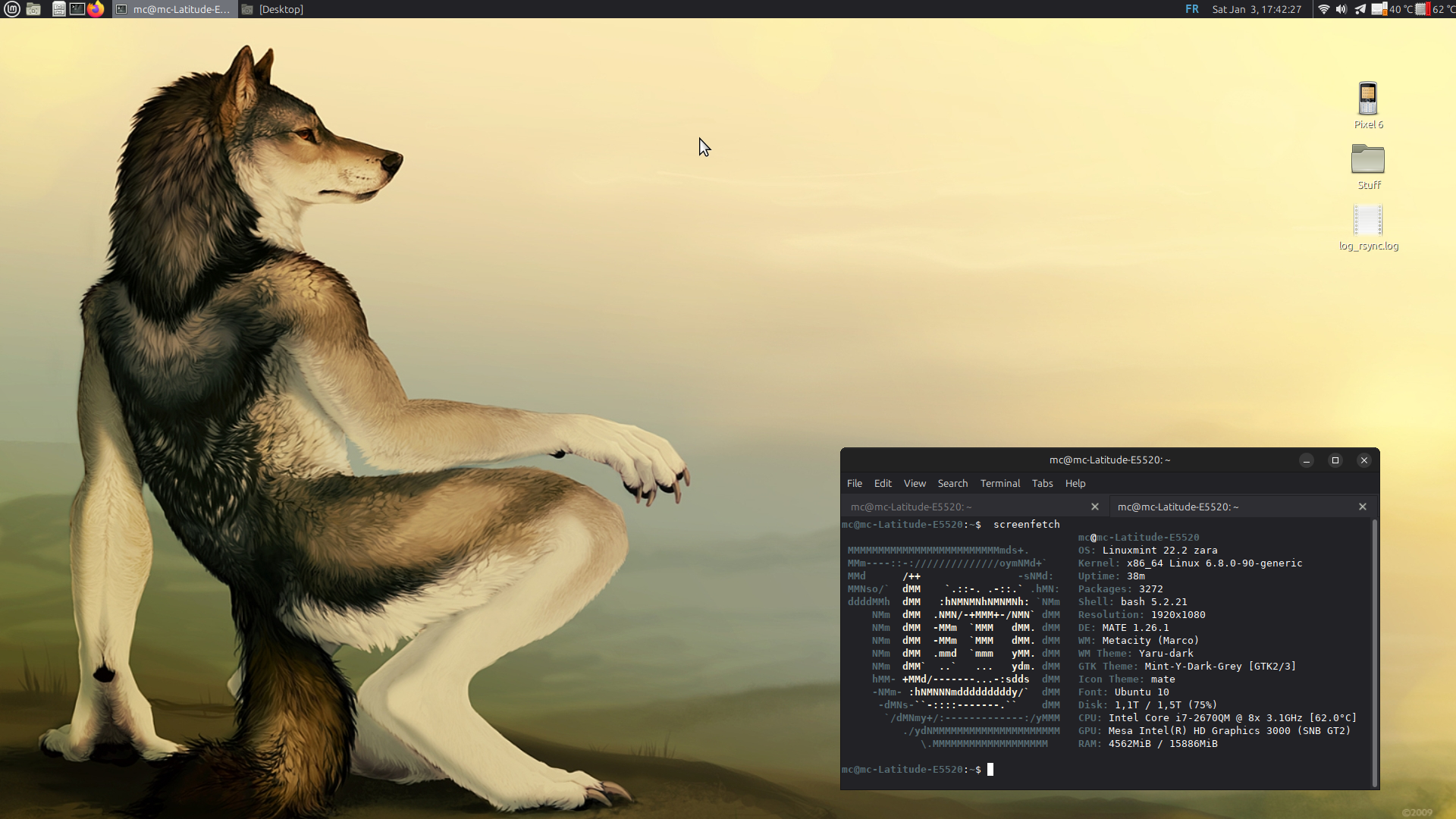This screenshot has height=819, width=1456.
Task: Close the second terminal tab
Action: point(1362,507)
